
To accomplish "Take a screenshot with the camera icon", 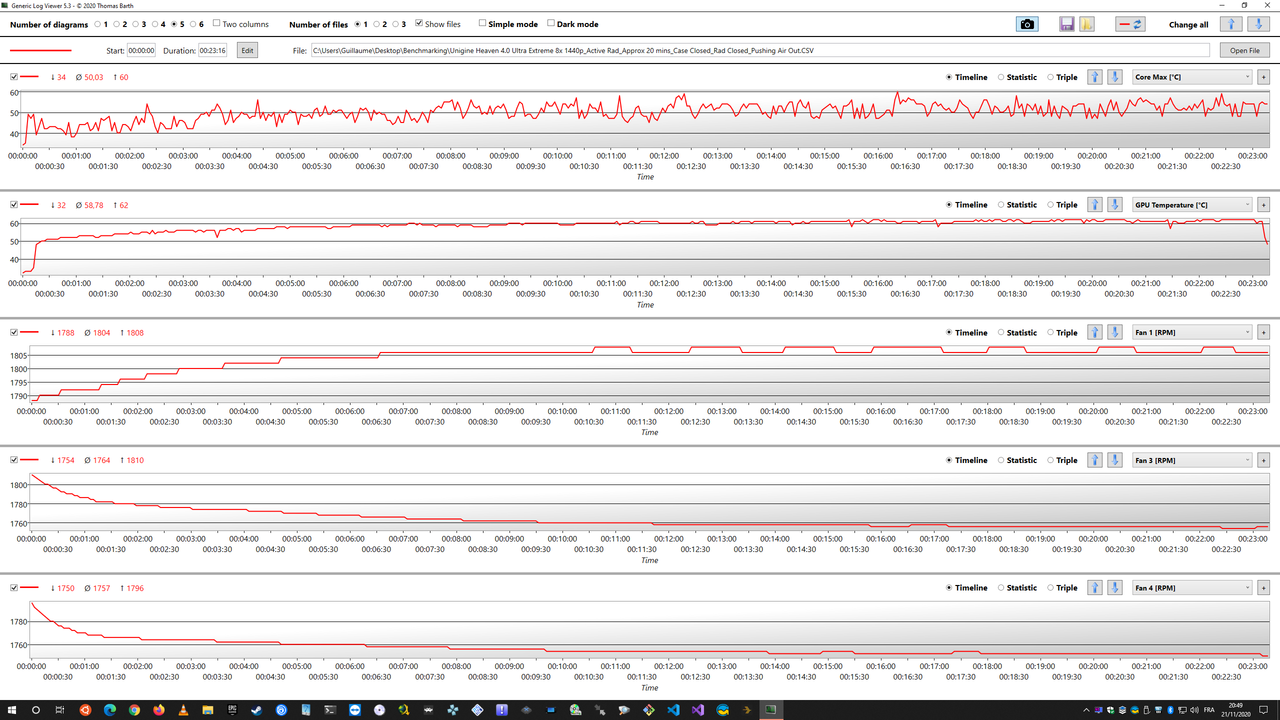I will pos(1027,24).
